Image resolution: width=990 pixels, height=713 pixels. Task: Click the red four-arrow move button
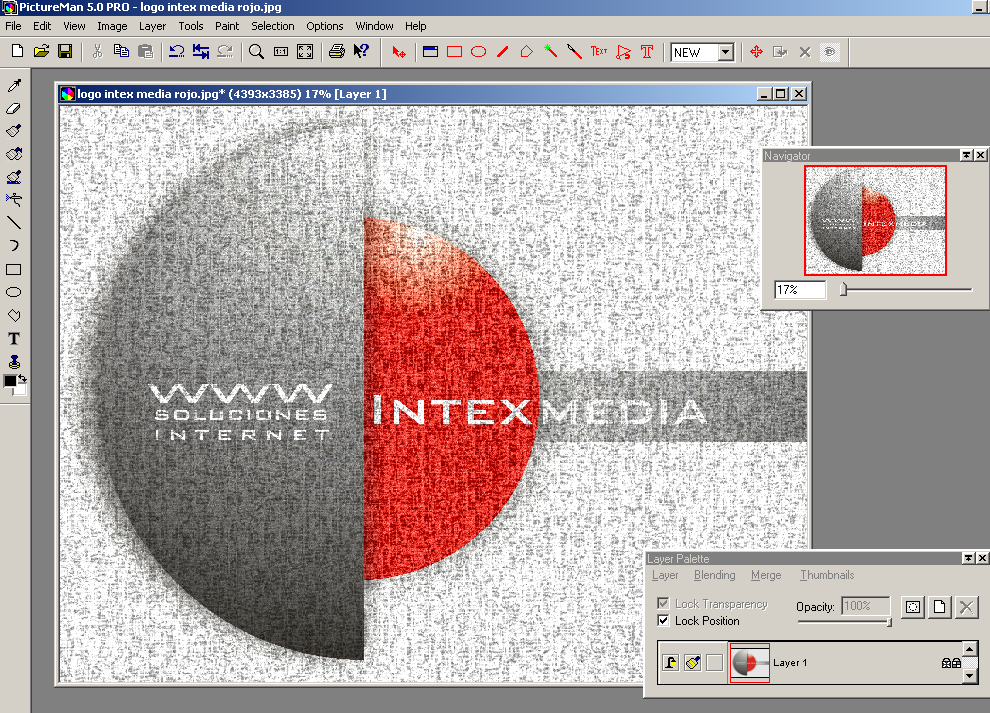(756, 52)
